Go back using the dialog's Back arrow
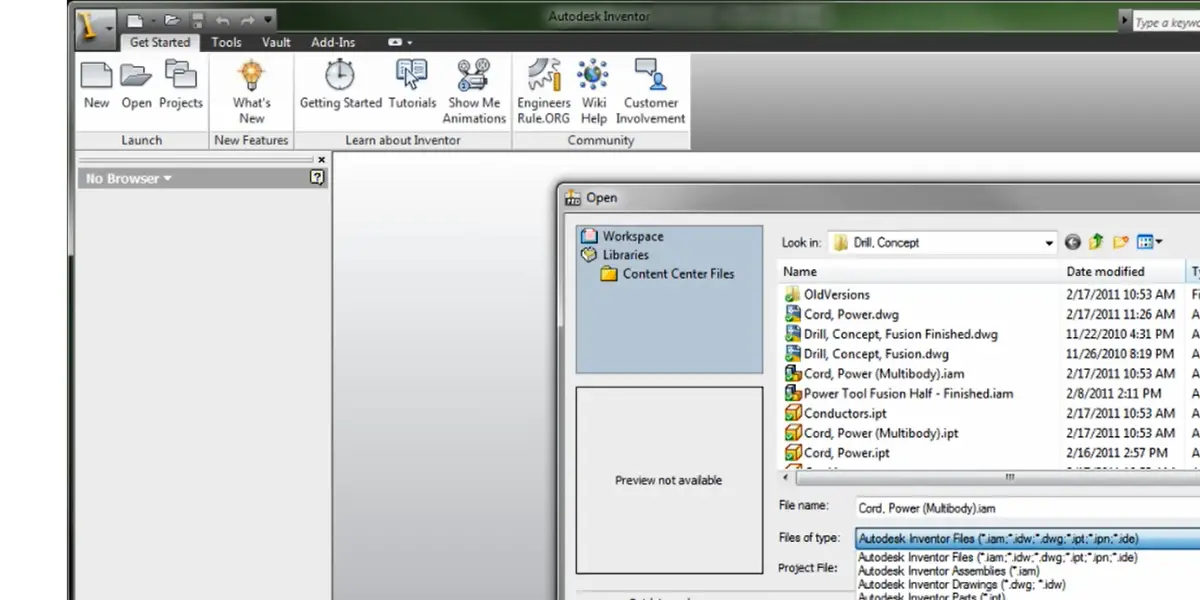The height and width of the screenshot is (600, 1200). tap(1073, 242)
